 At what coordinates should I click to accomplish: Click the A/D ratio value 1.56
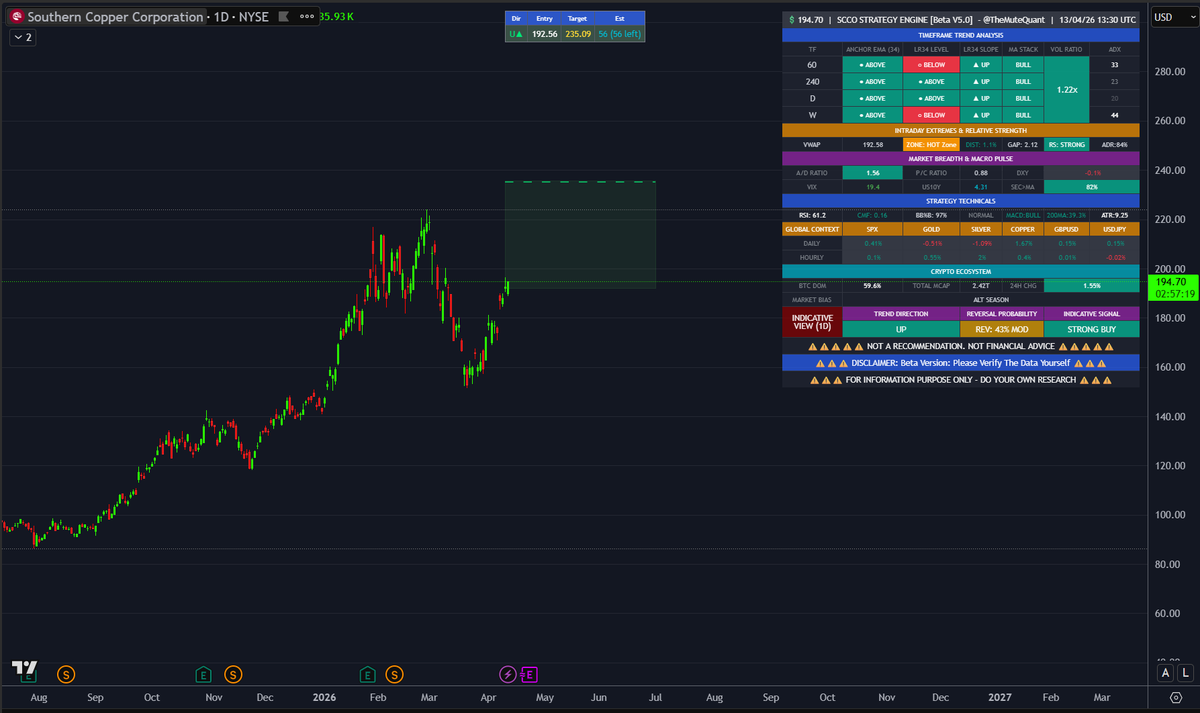tap(872, 173)
